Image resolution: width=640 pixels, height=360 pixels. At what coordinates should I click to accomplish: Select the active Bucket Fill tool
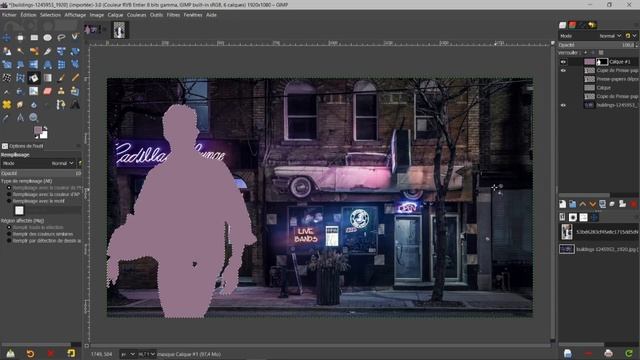pos(34,78)
